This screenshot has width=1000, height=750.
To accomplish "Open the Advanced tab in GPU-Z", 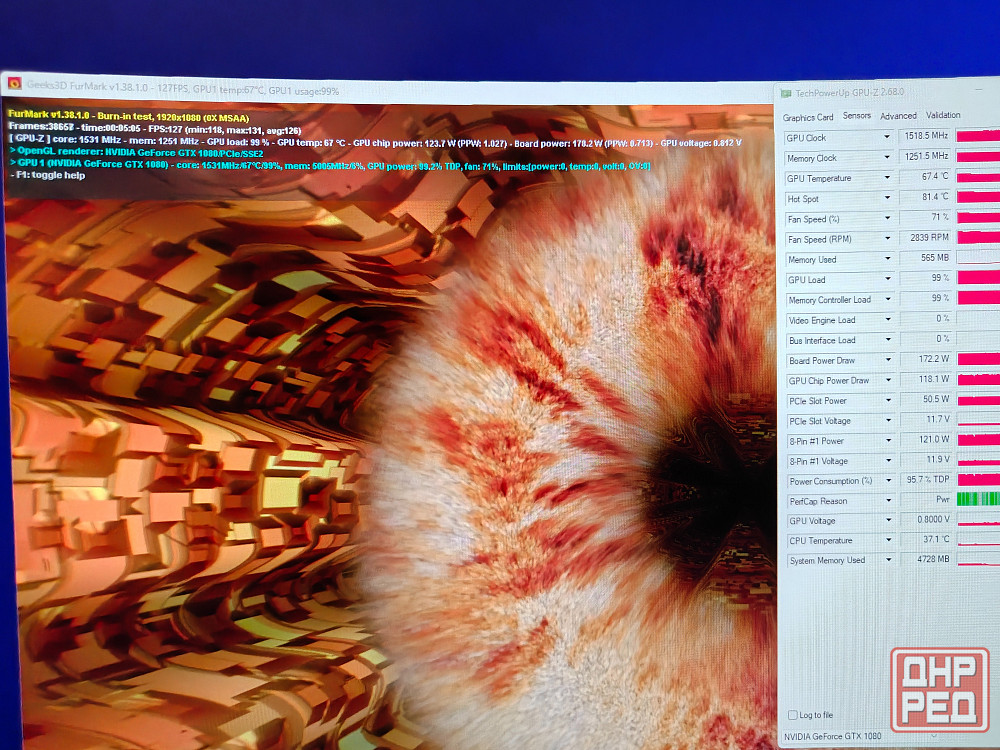I will pyautogui.click(x=898, y=116).
